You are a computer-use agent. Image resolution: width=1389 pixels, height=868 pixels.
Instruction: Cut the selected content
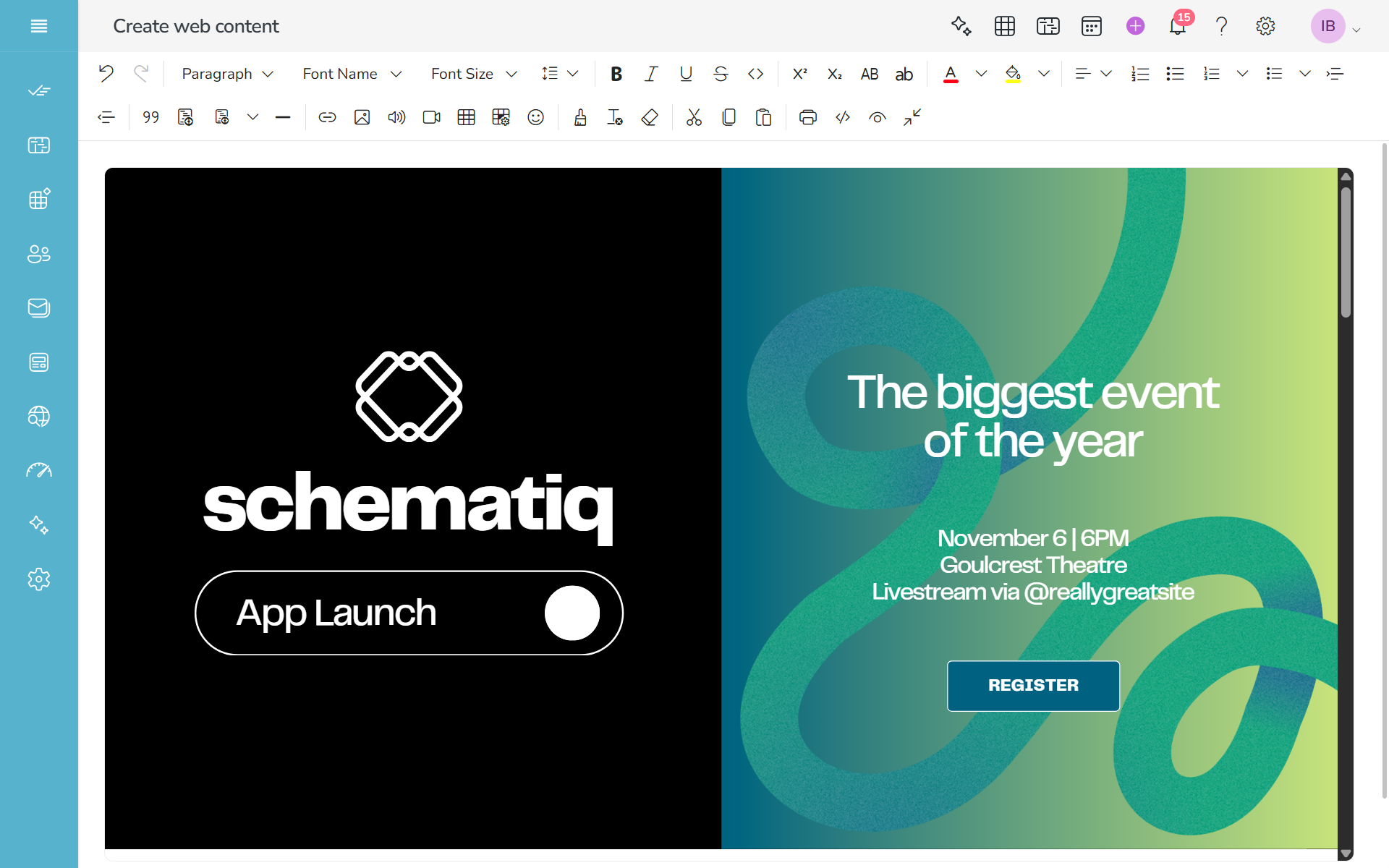coord(694,117)
